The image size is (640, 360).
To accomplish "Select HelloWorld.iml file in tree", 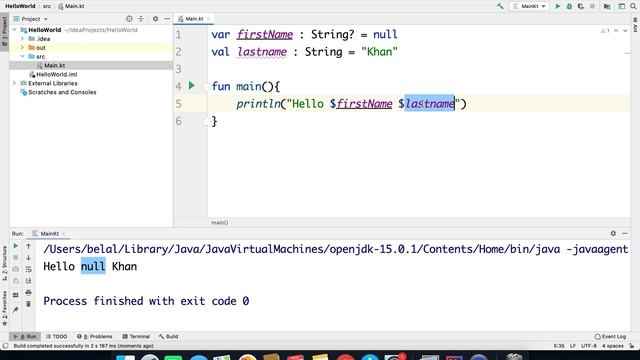I will [x=56, y=74].
